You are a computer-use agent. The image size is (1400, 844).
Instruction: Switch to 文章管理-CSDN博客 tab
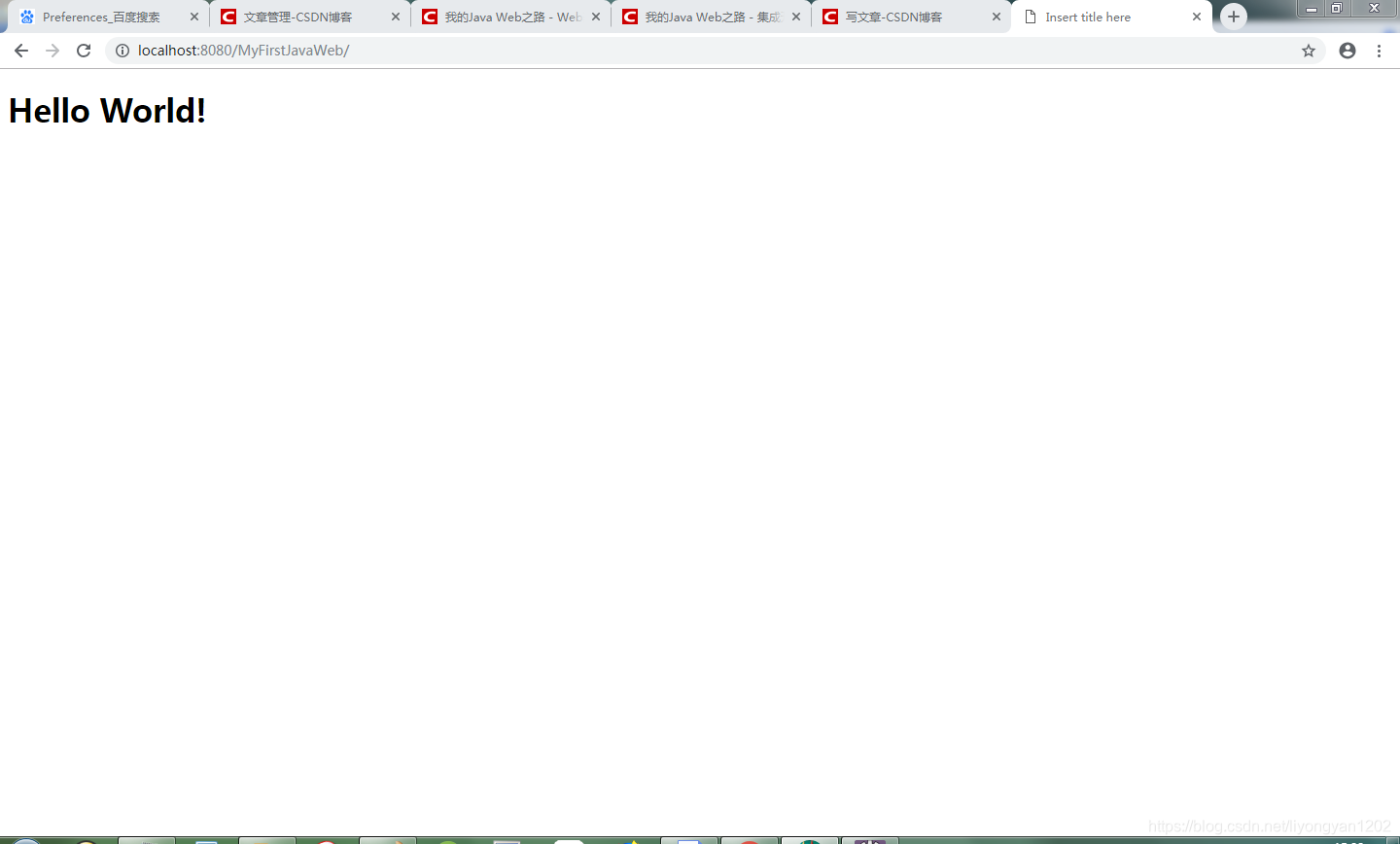[x=309, y=18]
